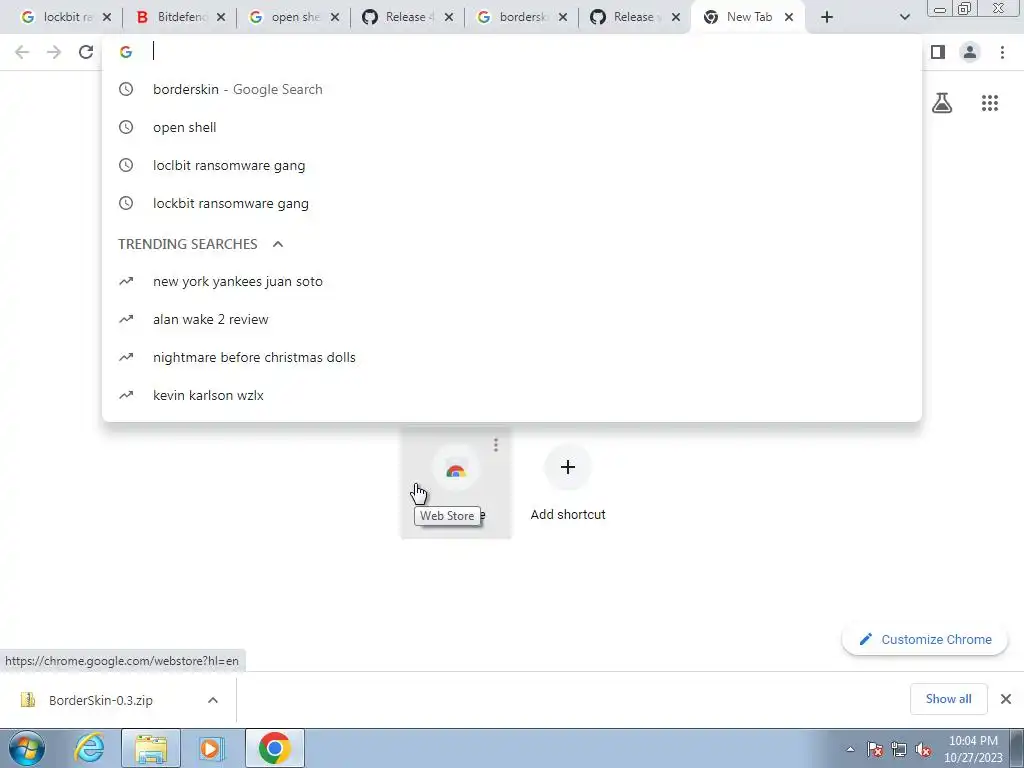
Task: Select trending search kevin karlson wzlx
Action: point(512,395)
